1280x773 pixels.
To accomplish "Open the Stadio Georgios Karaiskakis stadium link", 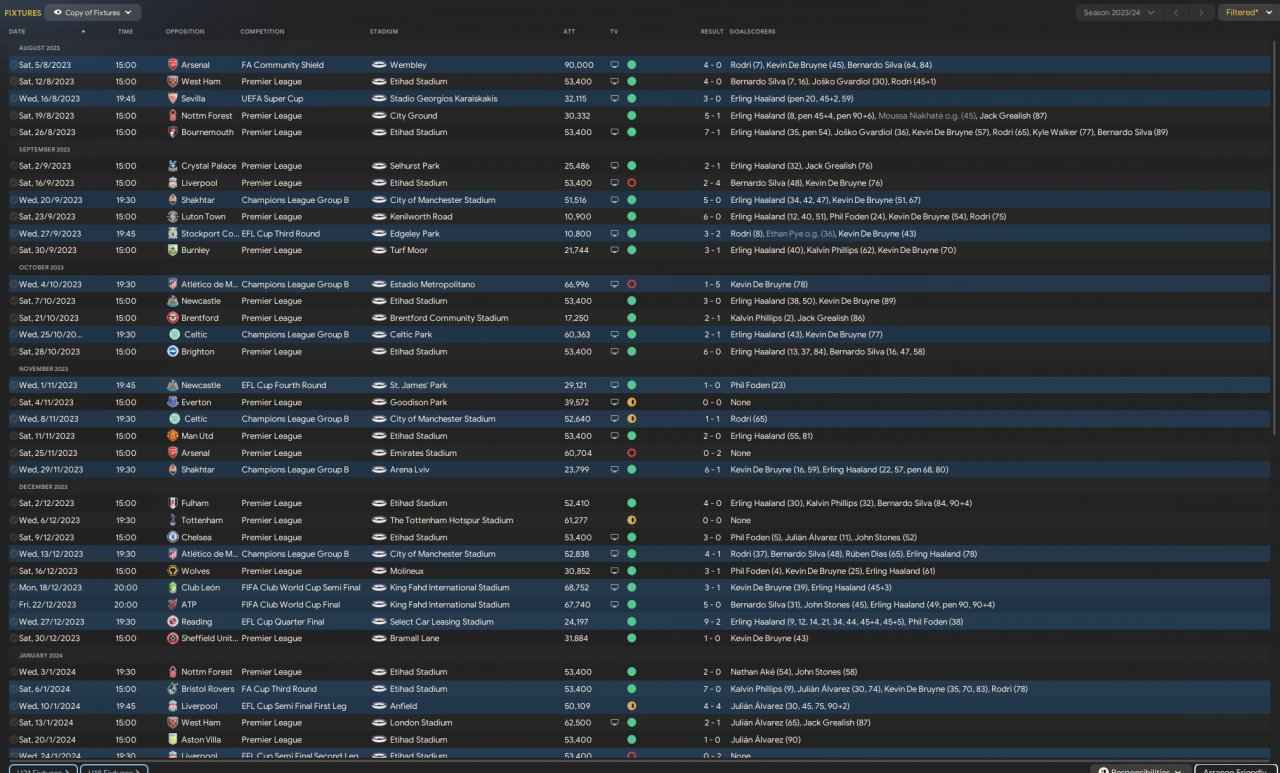I will tap(443, 99).
